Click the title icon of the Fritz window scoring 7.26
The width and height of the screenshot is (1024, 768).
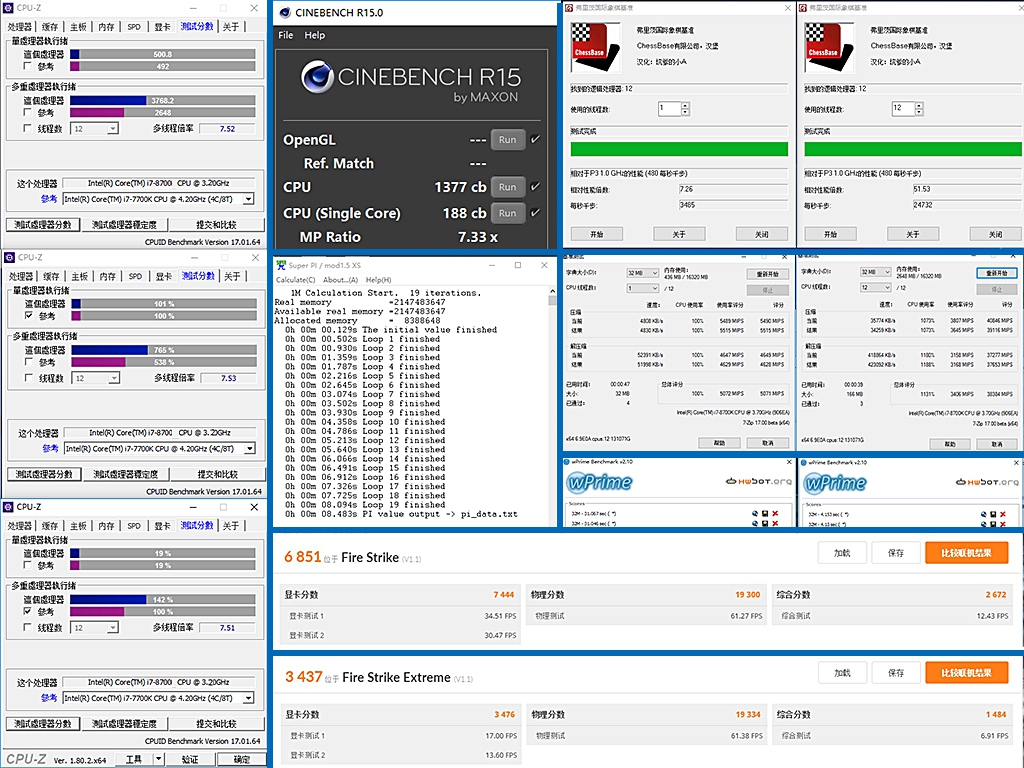(569, 8)
